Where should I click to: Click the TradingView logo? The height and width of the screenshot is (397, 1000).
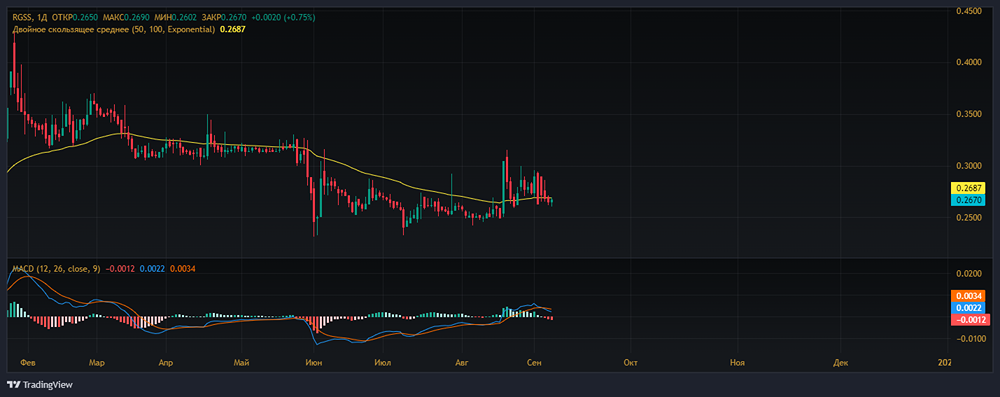(x=40, y=385)
